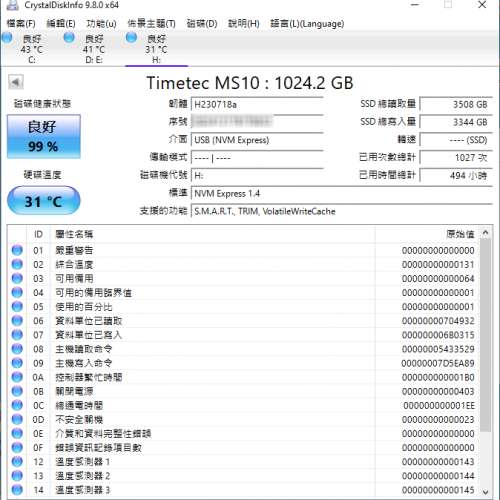Select raw value 00000007D5EA89
The width and height of the screenshot is (500, 500).
(438, 363)
